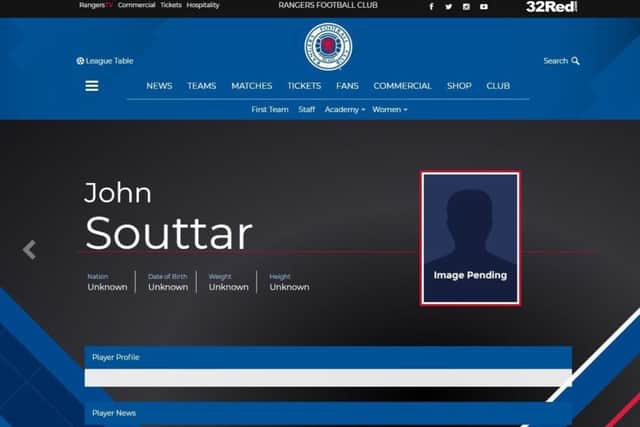
Task: Open the hamburger menu icon
Action: pos(92,86)
